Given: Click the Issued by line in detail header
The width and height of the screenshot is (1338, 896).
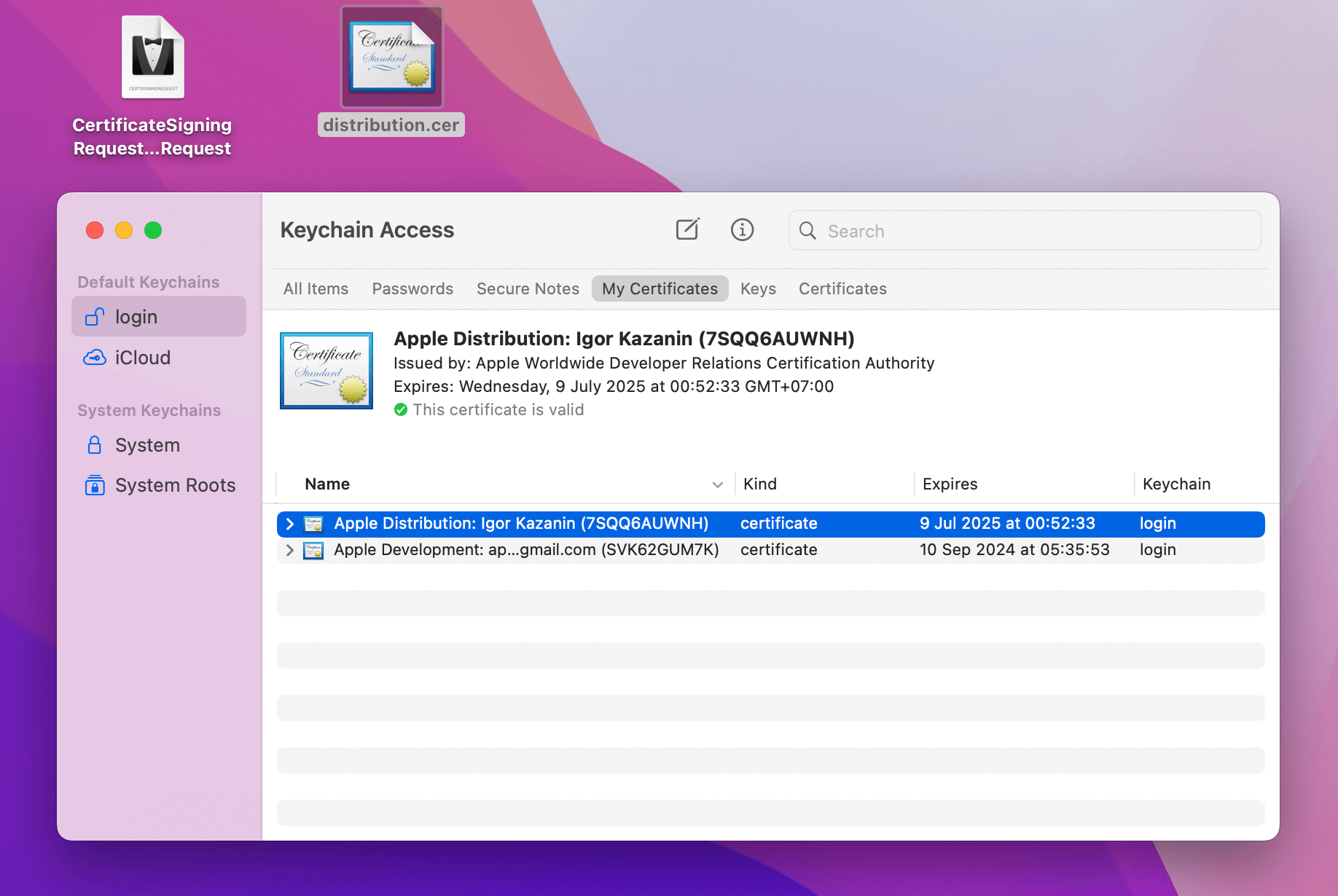Looking at the screenshot, I should 664,363.
